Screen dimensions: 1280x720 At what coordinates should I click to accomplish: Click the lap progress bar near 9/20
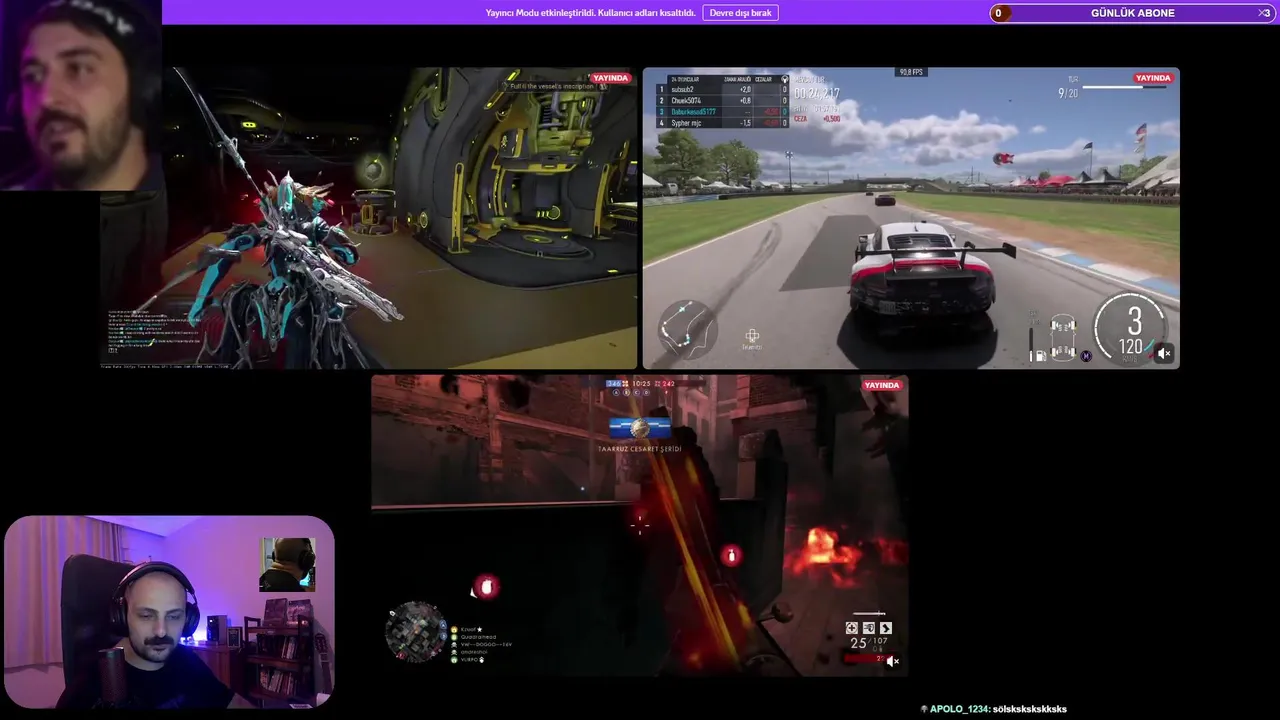click(x=1127, y=87)
